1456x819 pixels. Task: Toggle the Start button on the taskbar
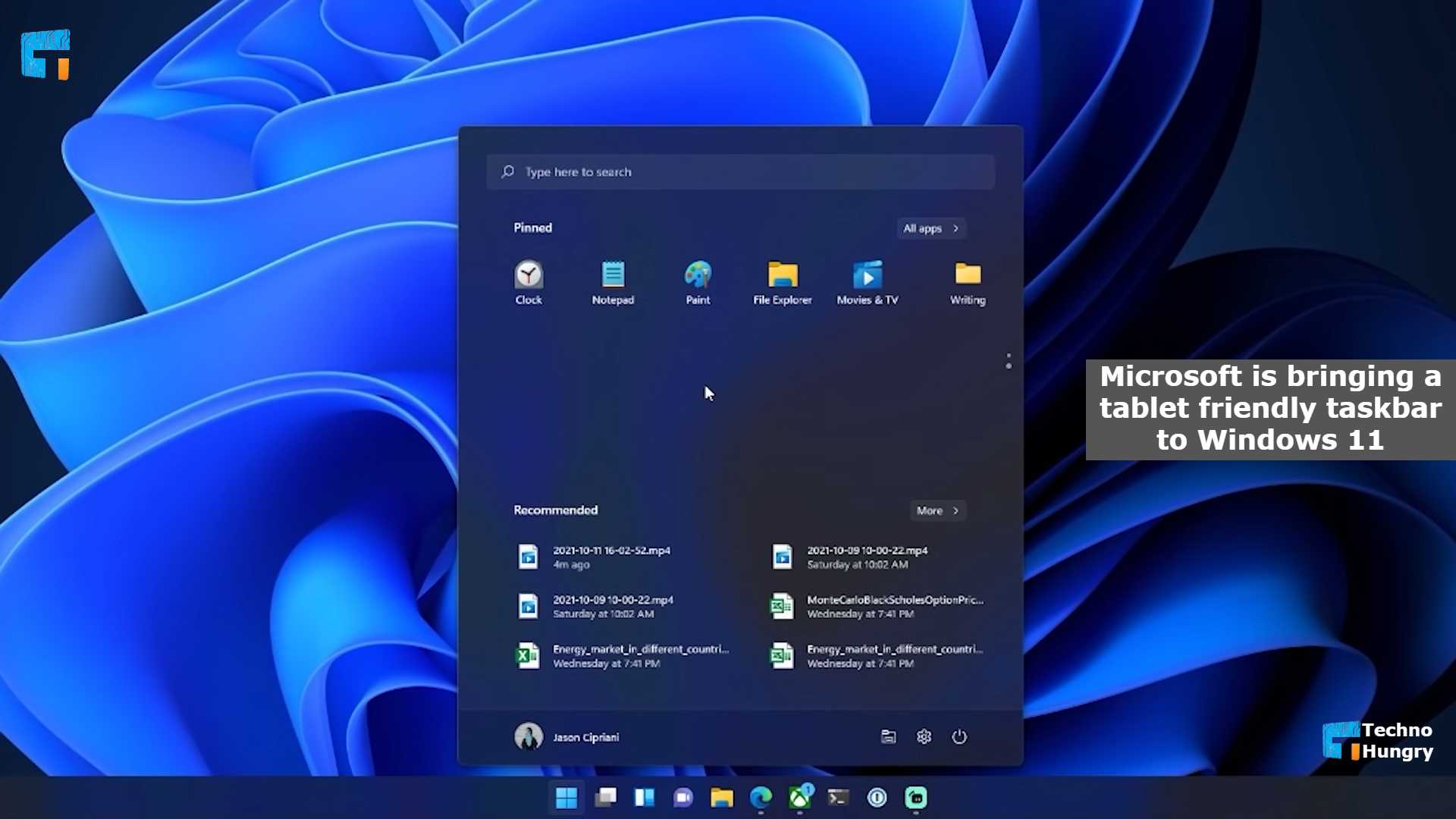point(566,797)
